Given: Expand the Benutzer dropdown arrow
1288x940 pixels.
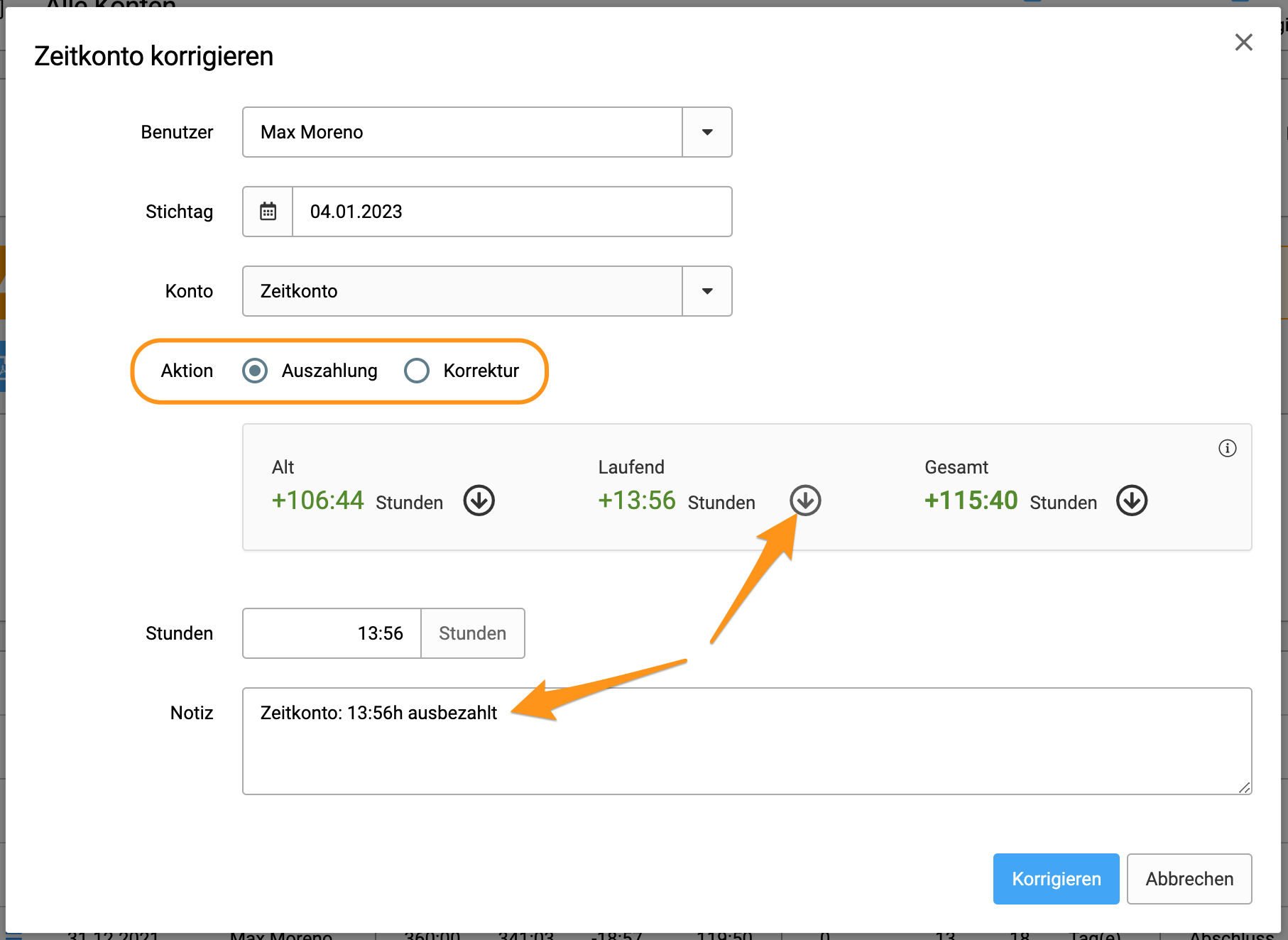Looking at the screenshot, I should (707, 132).
